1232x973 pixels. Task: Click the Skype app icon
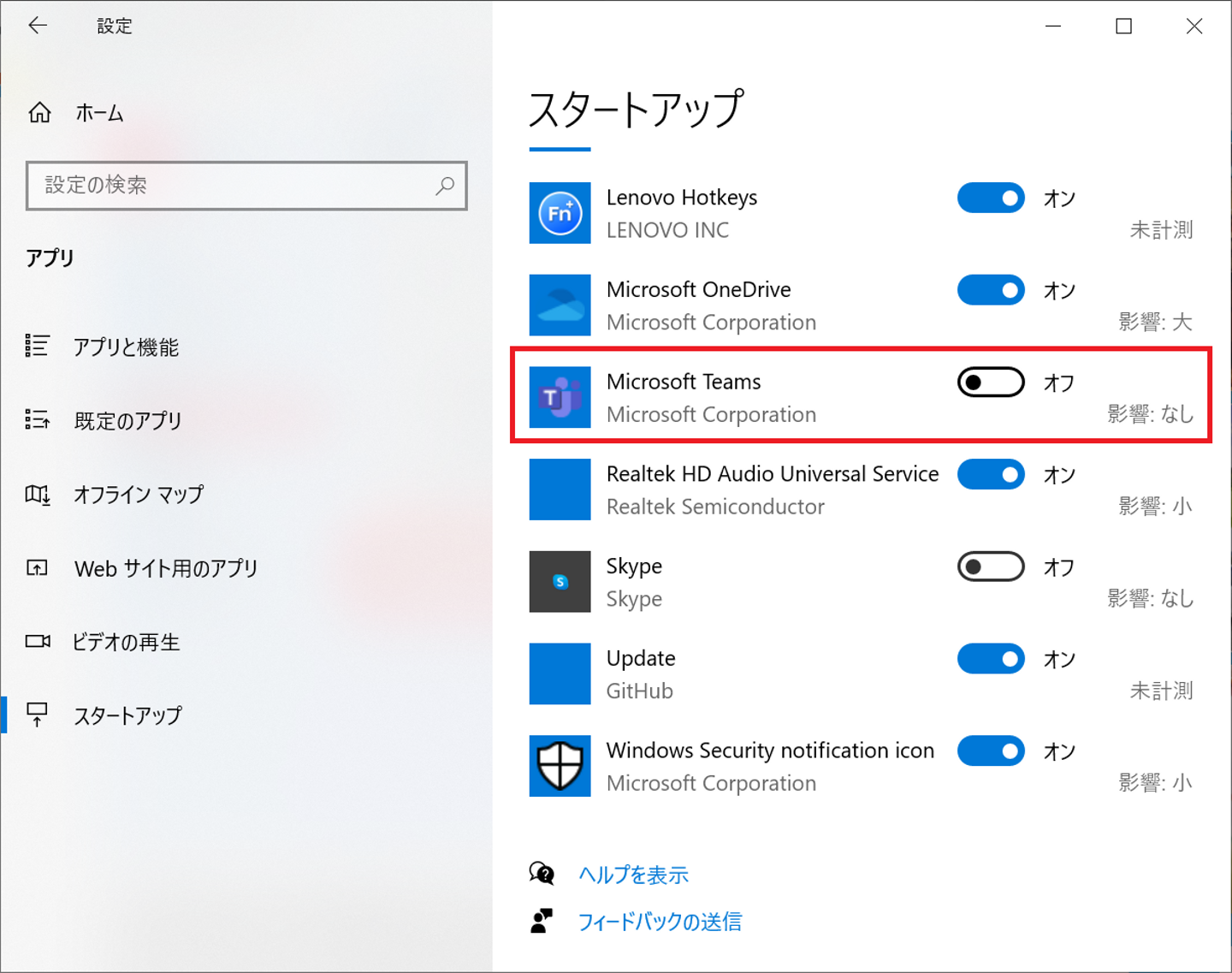point(560,582)
